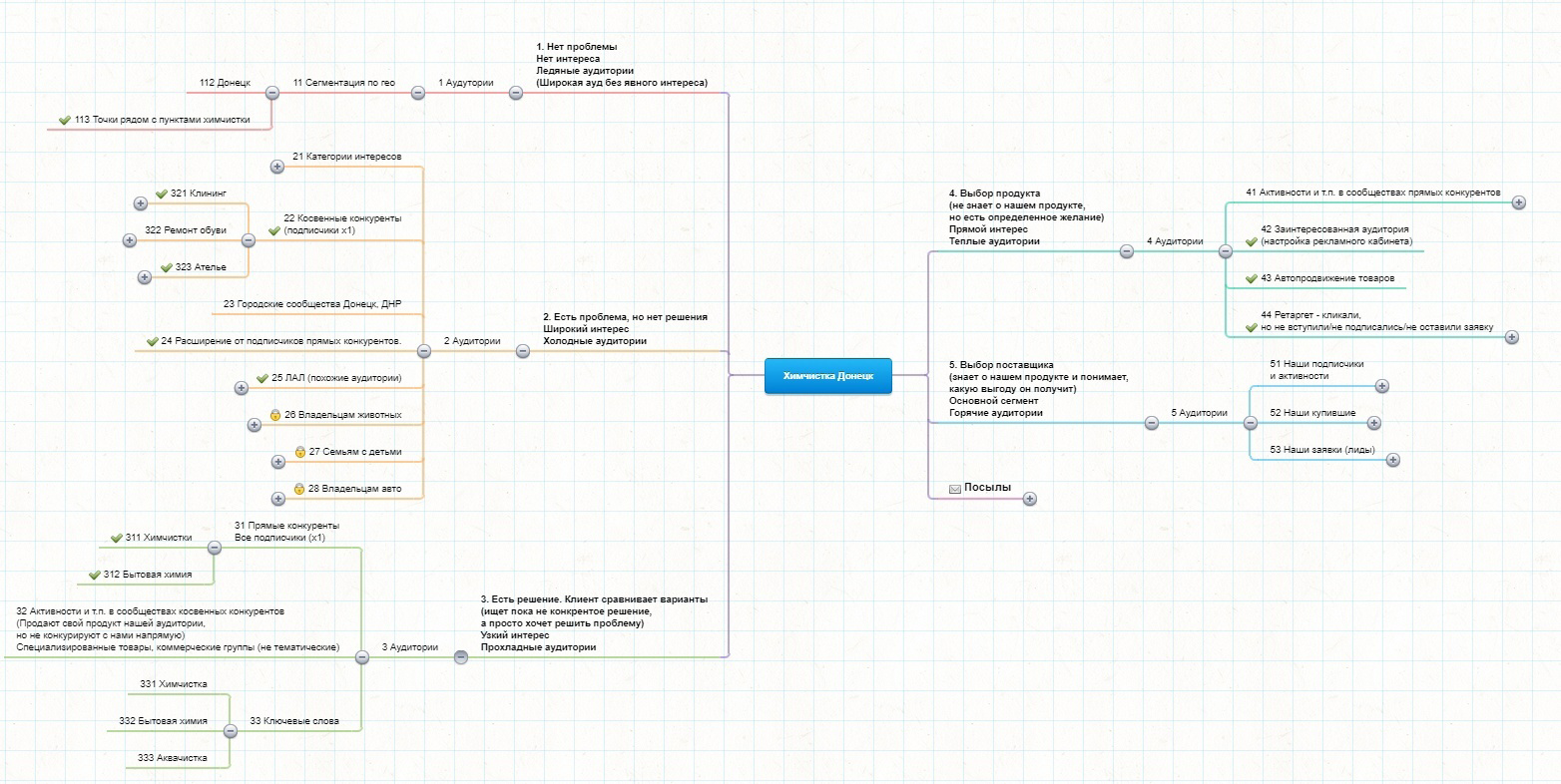Collapse the 11 Сегментация по гео branch
Screen dimensions: 1561x784
272,93
